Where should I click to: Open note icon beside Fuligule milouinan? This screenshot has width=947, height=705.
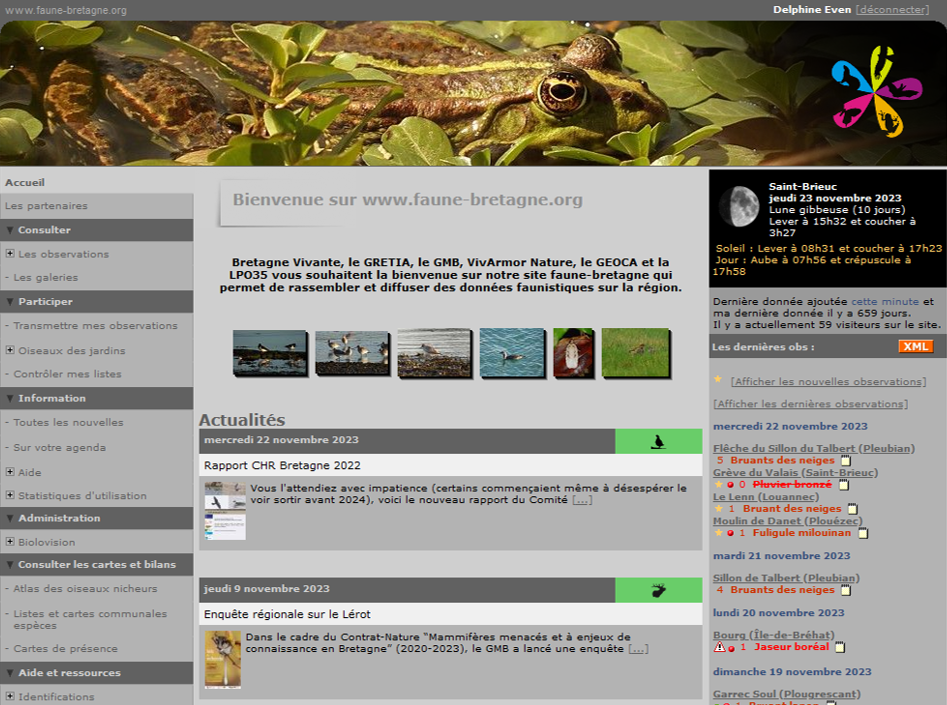pyautogui.click(x=863, y=533)
